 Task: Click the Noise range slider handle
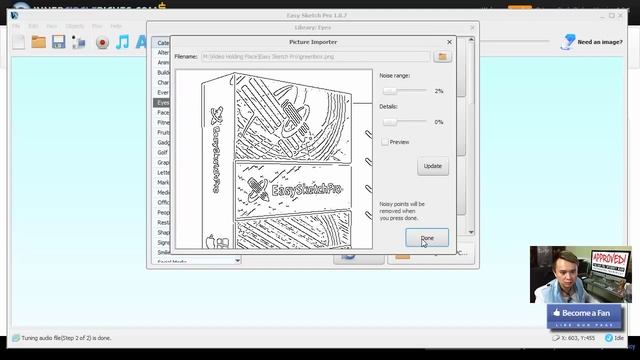pos(389,91)
